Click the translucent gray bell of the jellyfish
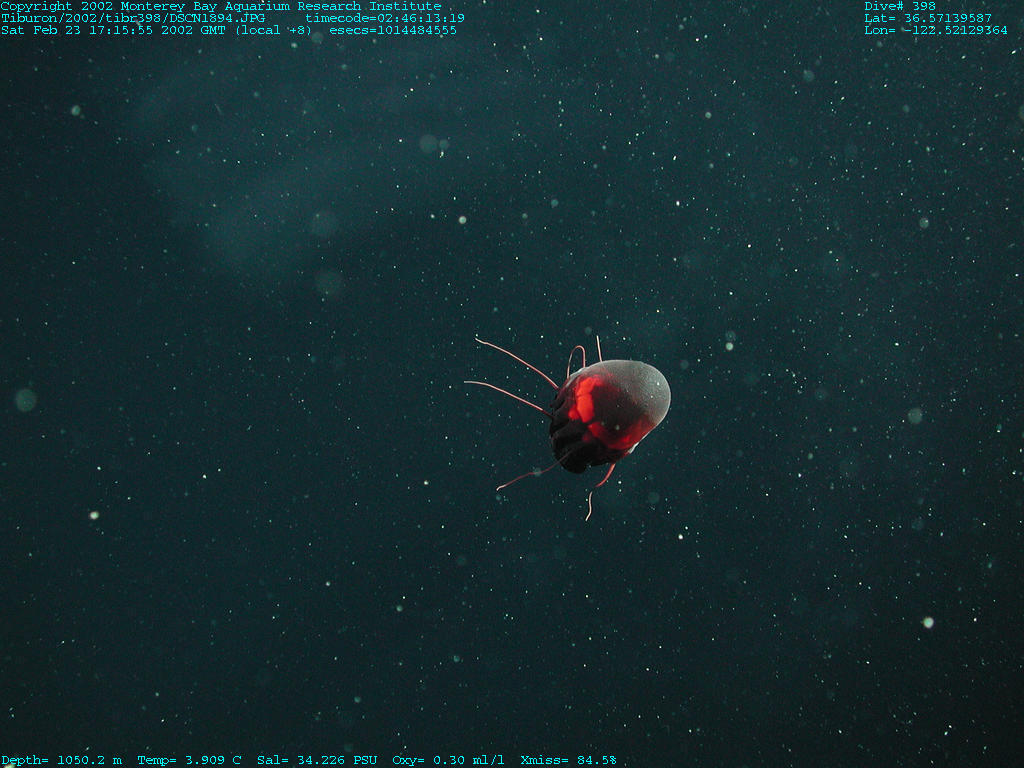The width and height of the screenshot is (1024, 768). point(640,385)
